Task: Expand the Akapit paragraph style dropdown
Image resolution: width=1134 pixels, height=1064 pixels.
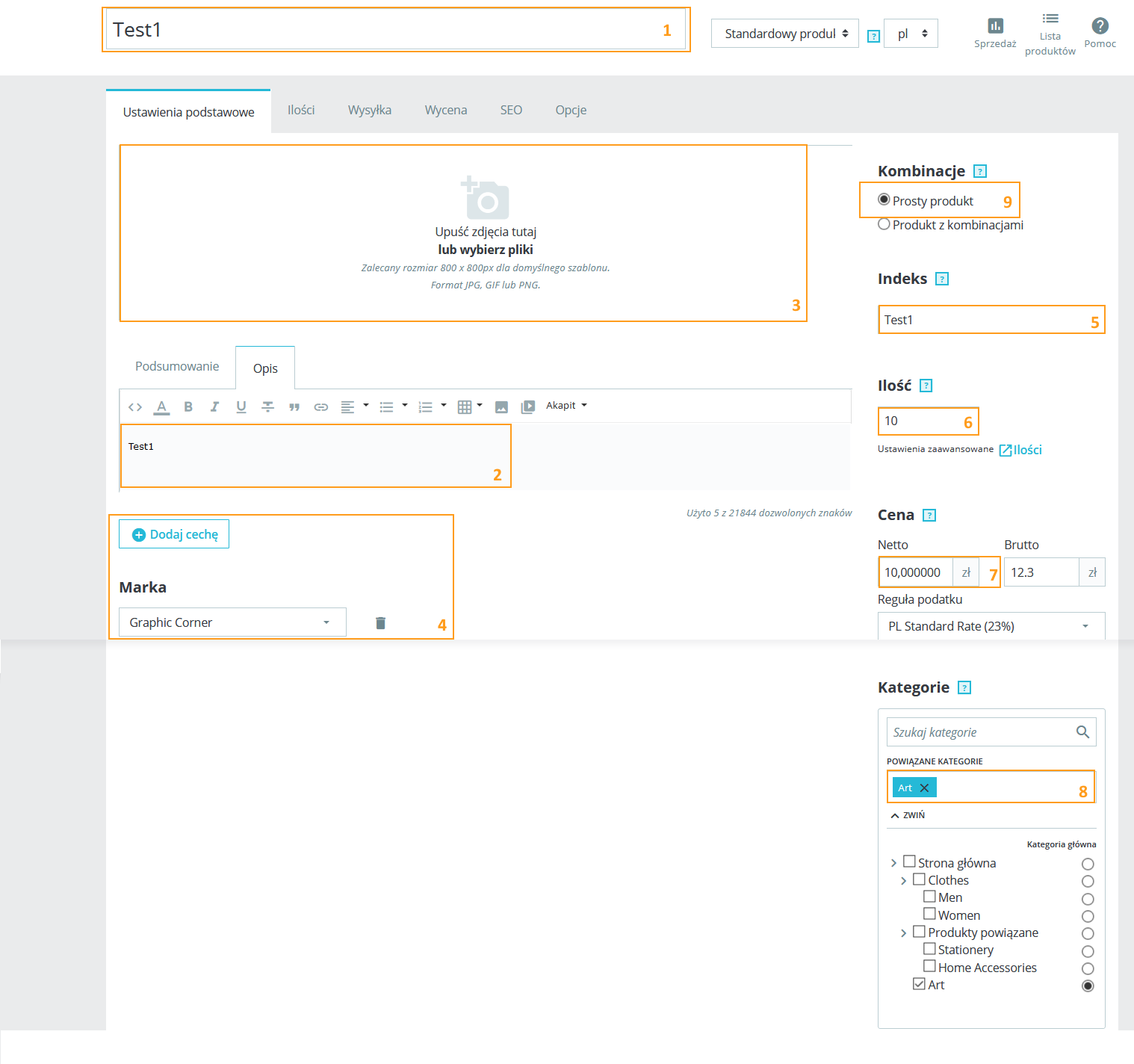Action: coord(566,406)
